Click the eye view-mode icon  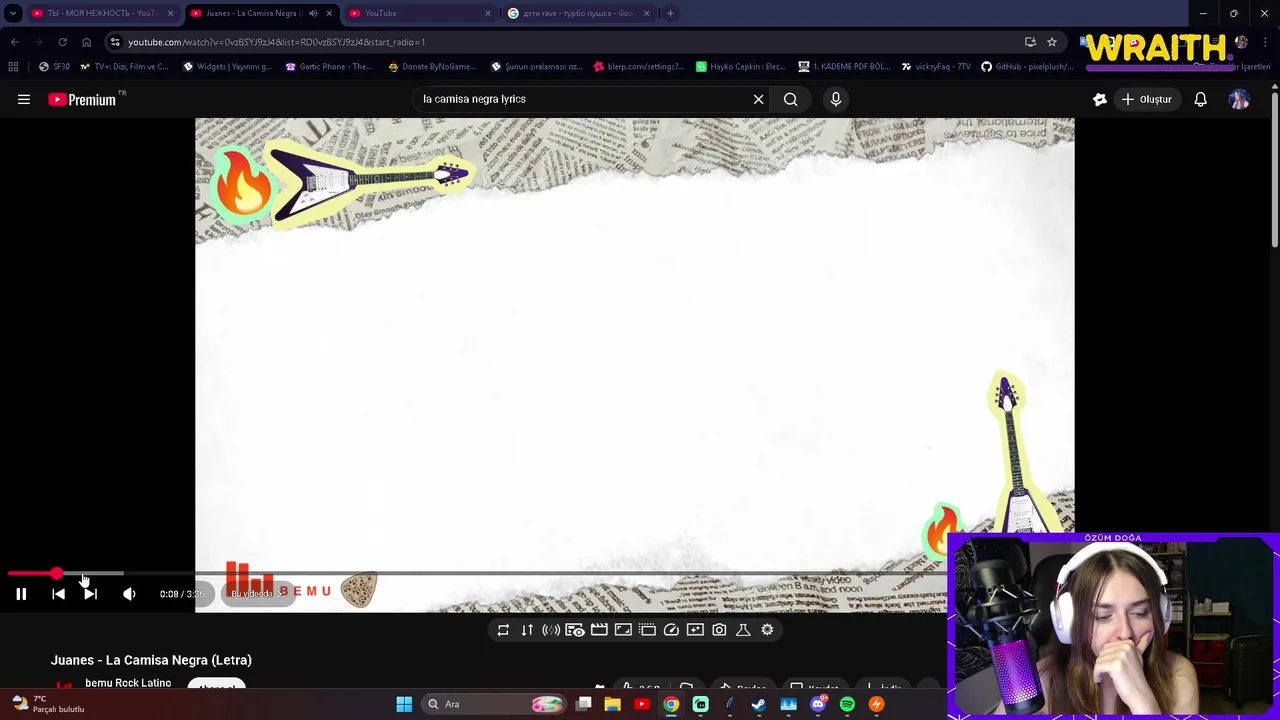pyautogui.click(x=575, y=630)
